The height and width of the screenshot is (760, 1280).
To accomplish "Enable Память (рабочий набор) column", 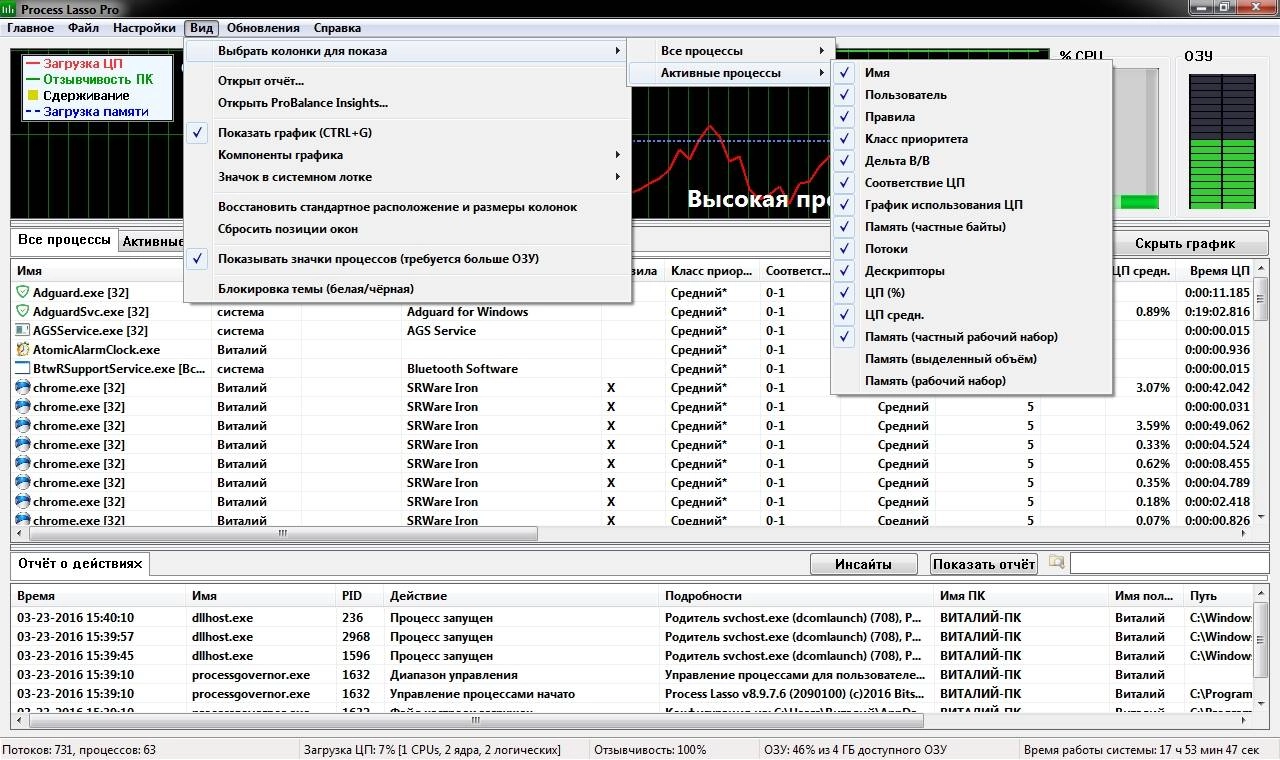I will tap(971, 381).
